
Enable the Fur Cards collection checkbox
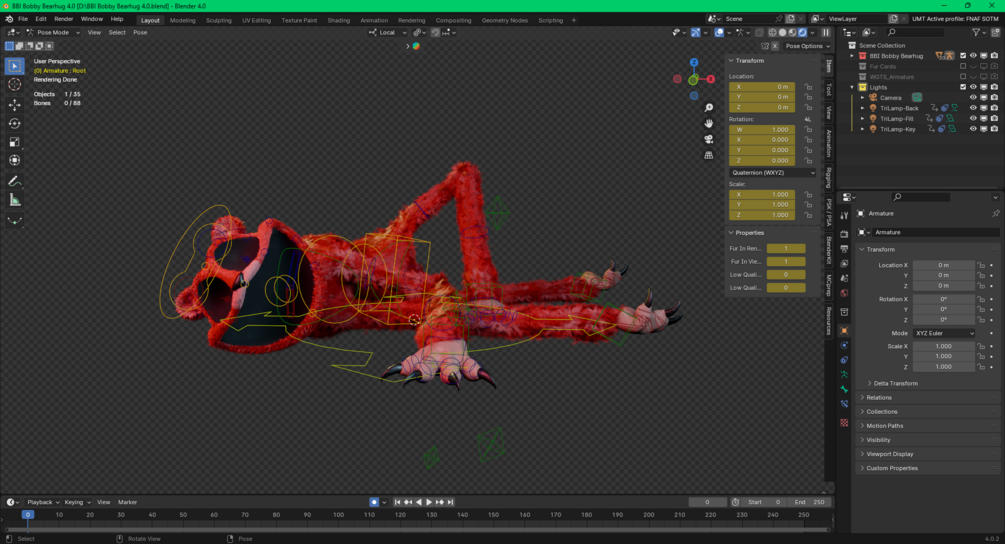[963, 66]
